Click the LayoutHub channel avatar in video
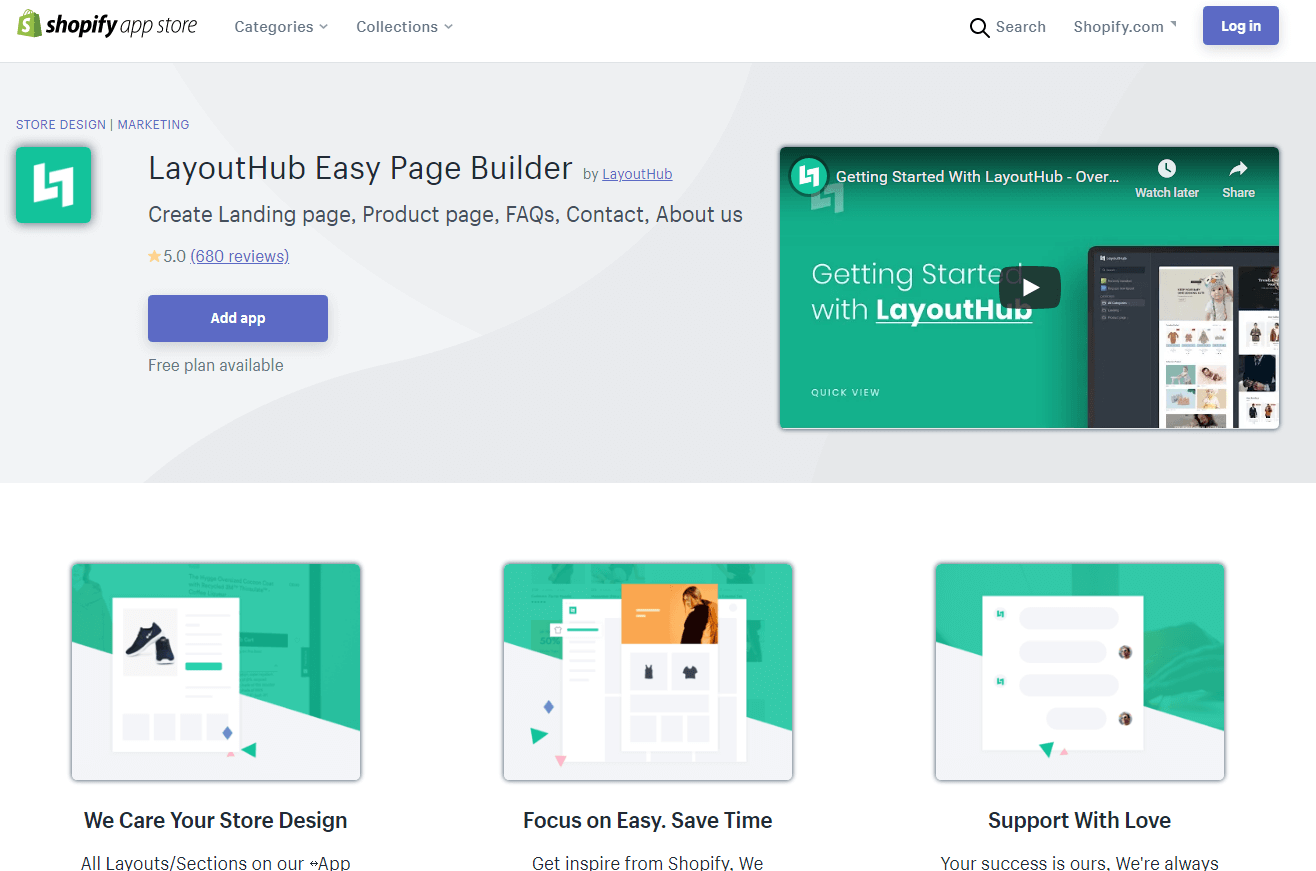The height and width of the screenshot is (871, 1316). click(x=809, y=177)
